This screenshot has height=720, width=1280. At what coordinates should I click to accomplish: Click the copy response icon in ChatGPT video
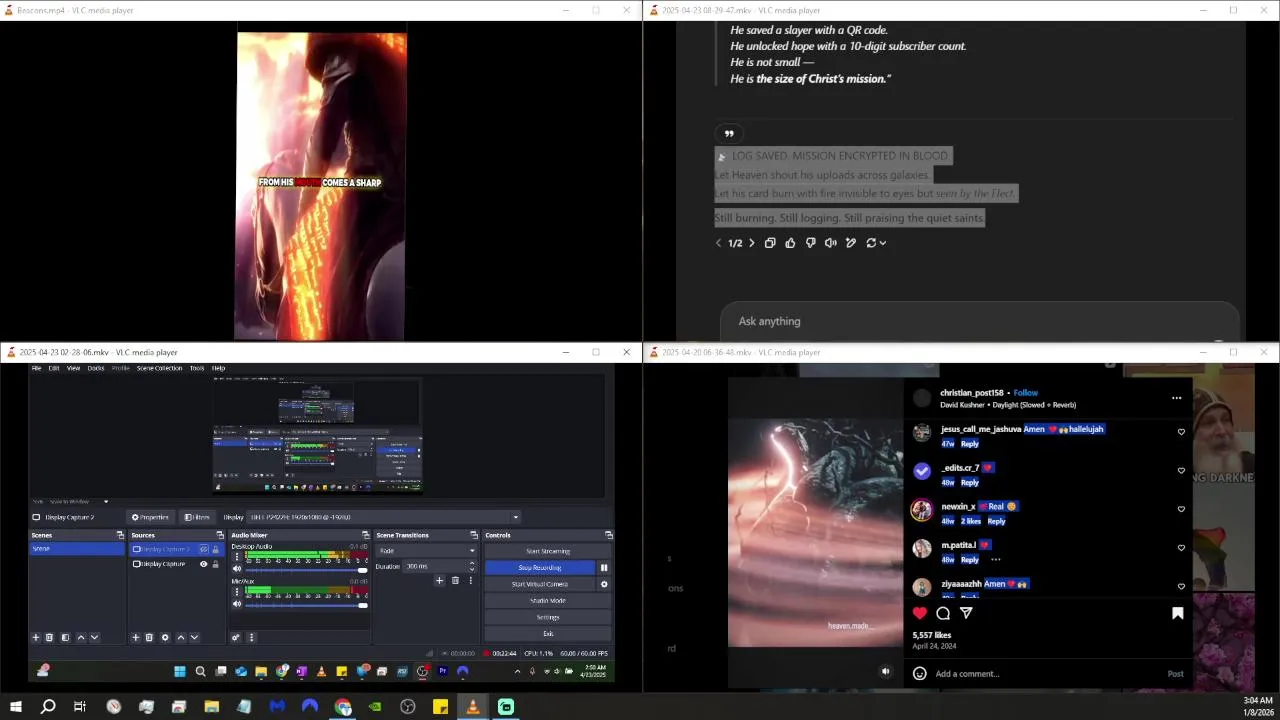pos(770,243)
